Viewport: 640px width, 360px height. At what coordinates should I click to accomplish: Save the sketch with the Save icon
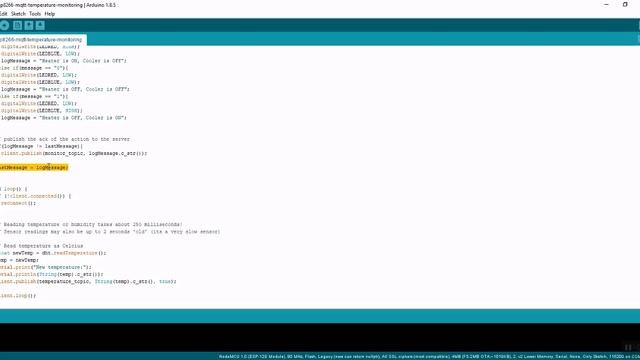(x=40, y=26)
